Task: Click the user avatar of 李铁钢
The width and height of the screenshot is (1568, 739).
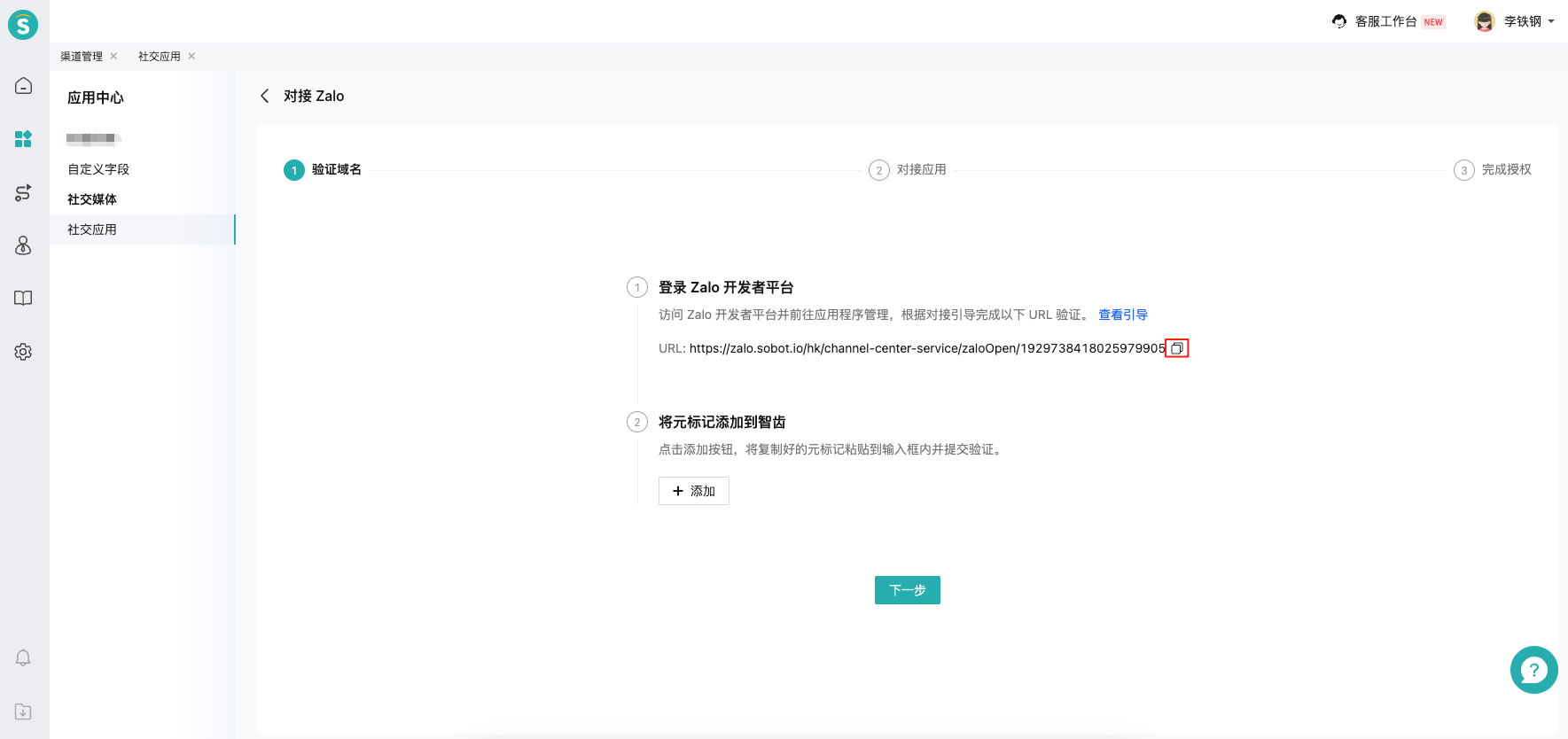Action: pos(1485,21)
